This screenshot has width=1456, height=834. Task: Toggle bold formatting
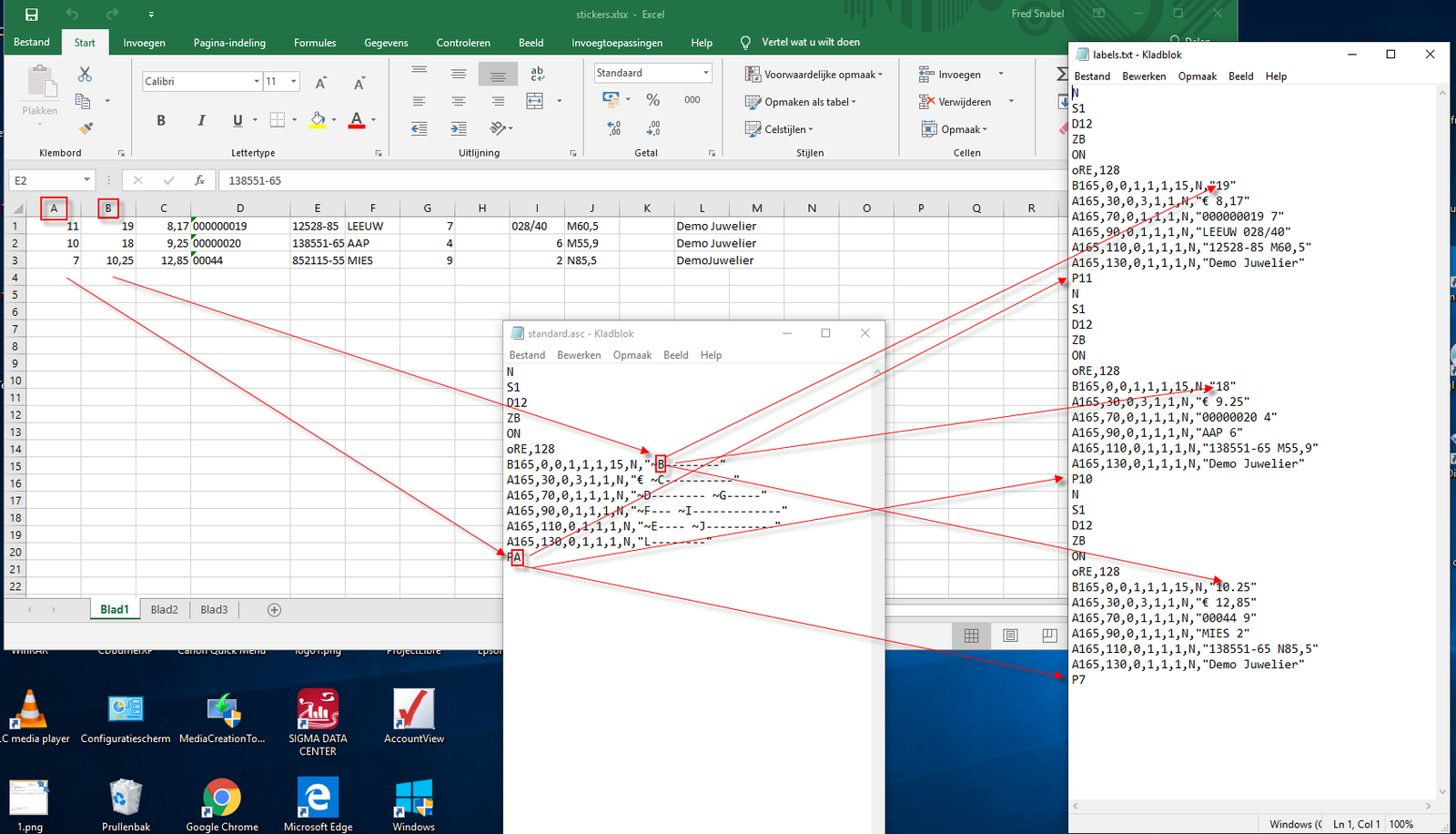pos(161,120)
